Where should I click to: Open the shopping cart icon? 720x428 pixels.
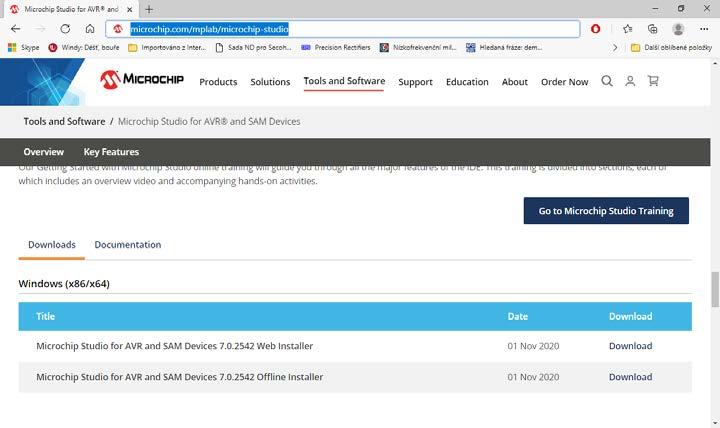[653, 81]
